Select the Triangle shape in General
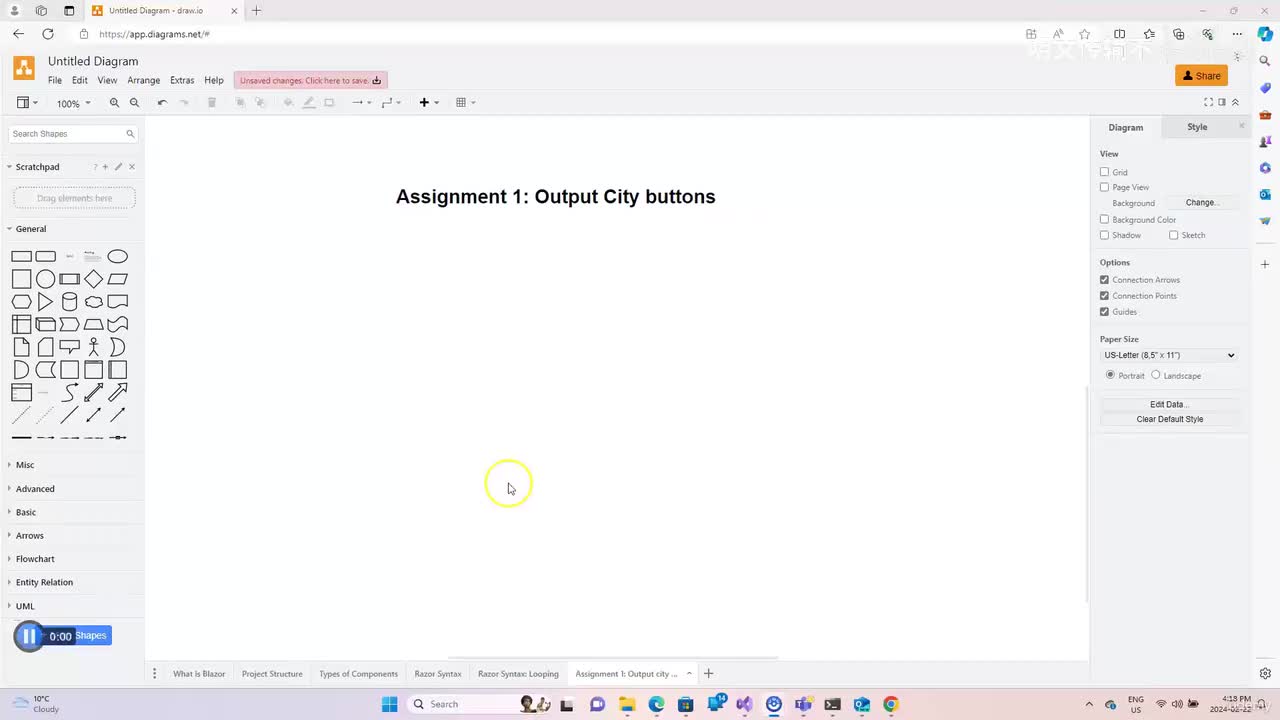The height and width of the screenshot is (720, 1280). (46, 302)
